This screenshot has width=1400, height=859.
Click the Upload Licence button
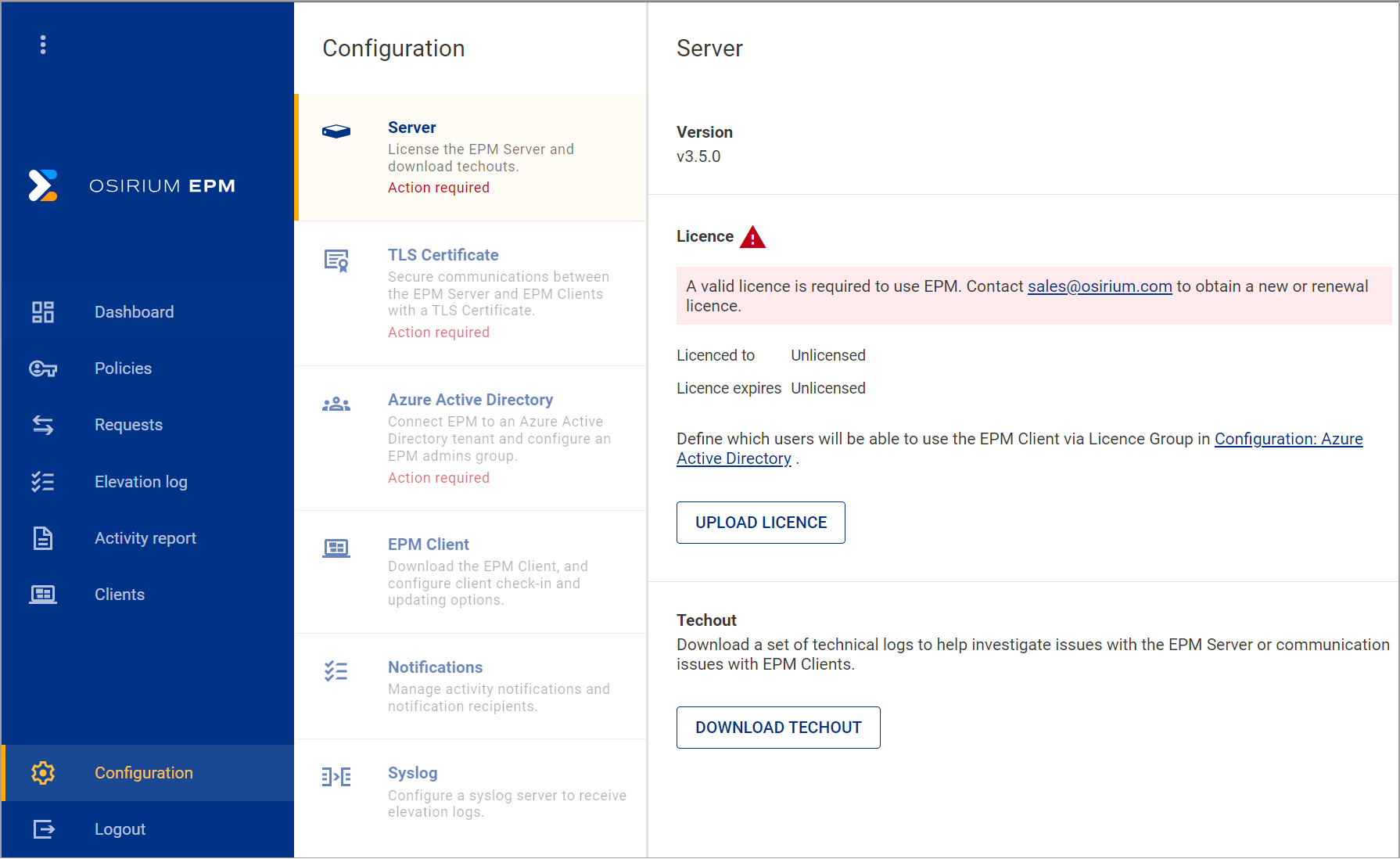[x=761, y=523]
